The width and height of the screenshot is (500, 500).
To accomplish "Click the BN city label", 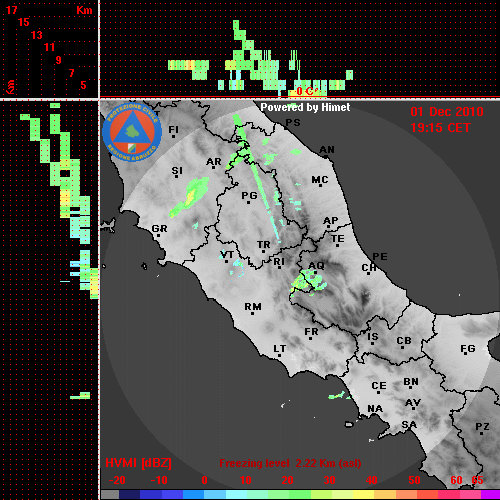I will [x=411, y=382].
